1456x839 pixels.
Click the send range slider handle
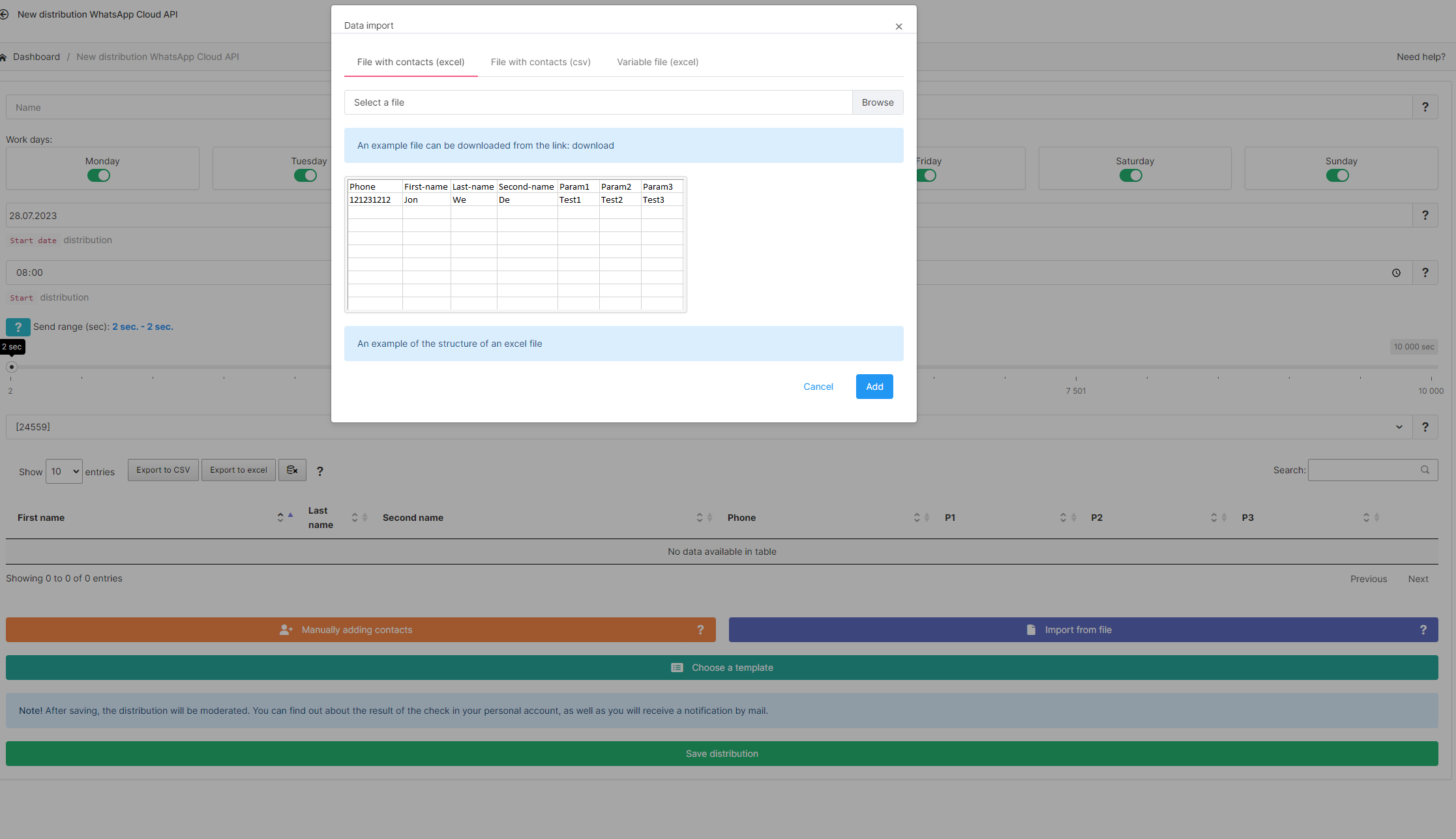click(12, 367)
